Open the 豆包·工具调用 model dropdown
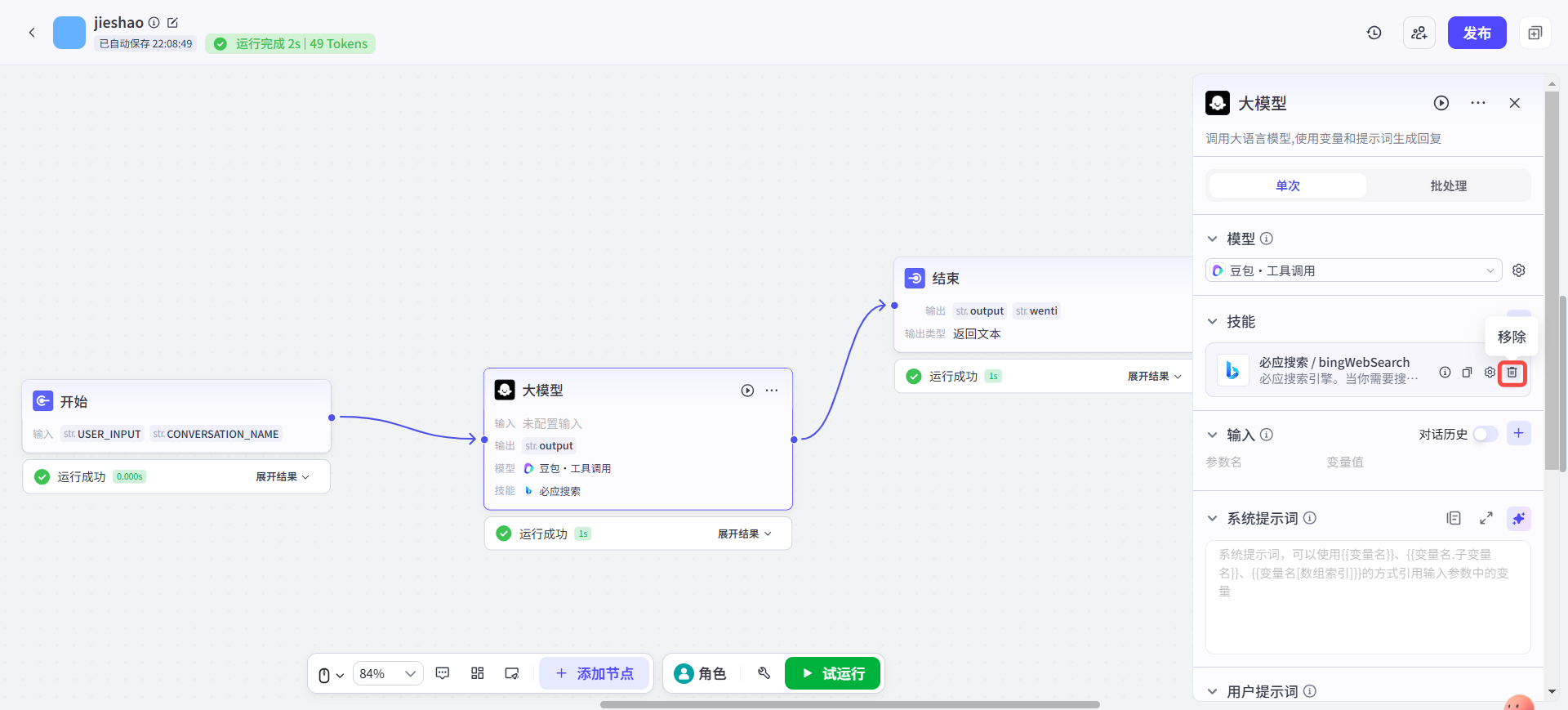This screenshot has width=1568, height=710. click(1354, 270)
